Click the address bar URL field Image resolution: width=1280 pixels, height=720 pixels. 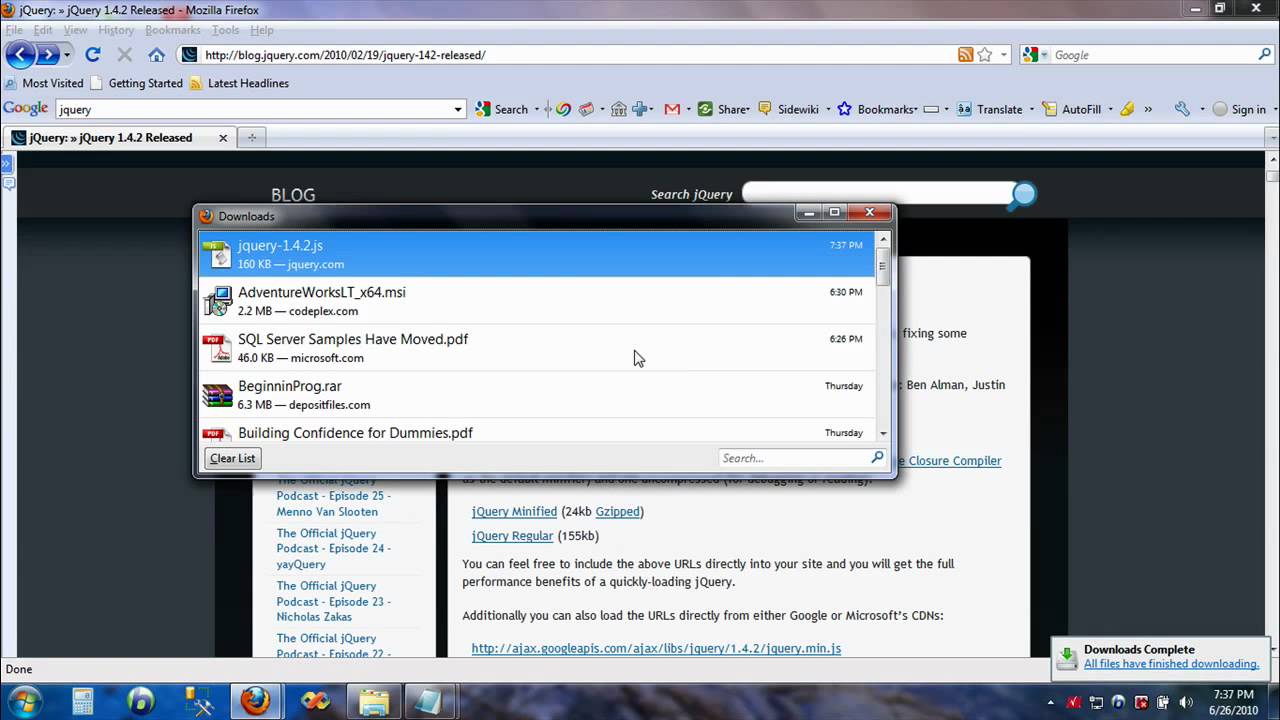[578, 55]
